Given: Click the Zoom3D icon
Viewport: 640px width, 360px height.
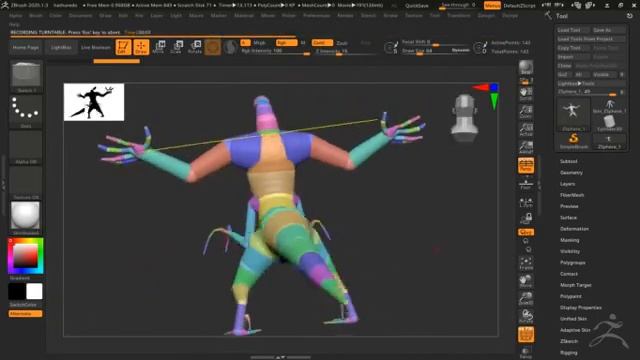Looking at the screenshot, I should coord(526,299).
